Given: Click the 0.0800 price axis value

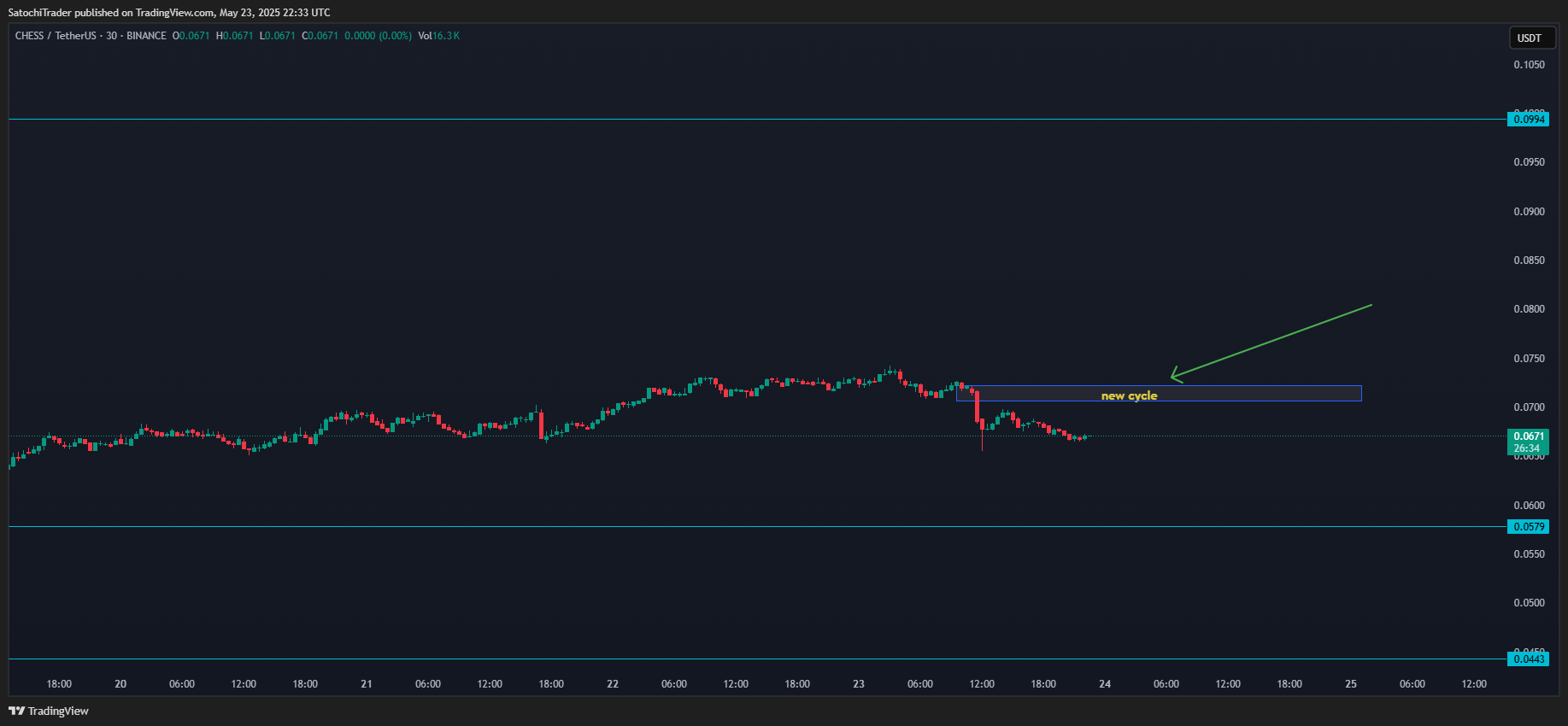Looking at the screenshot, I should tap(1529, 309).
